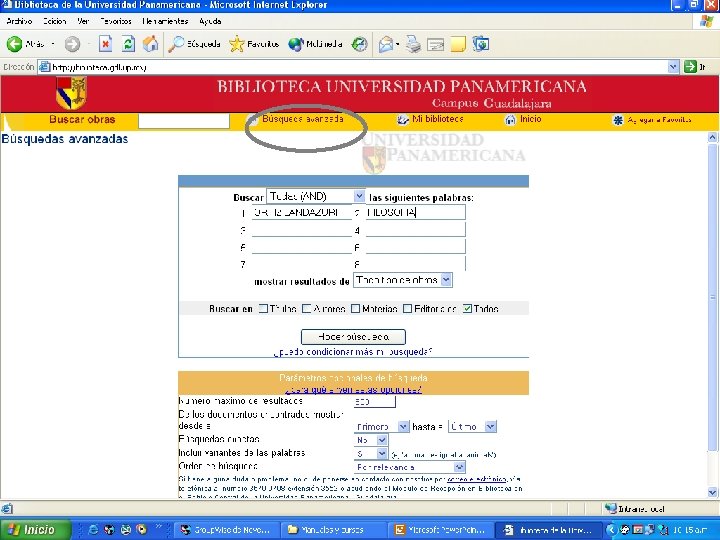Click the número máximo de resultados field
Viewport: 720px width, 540px height.
(x=374, y=402)
